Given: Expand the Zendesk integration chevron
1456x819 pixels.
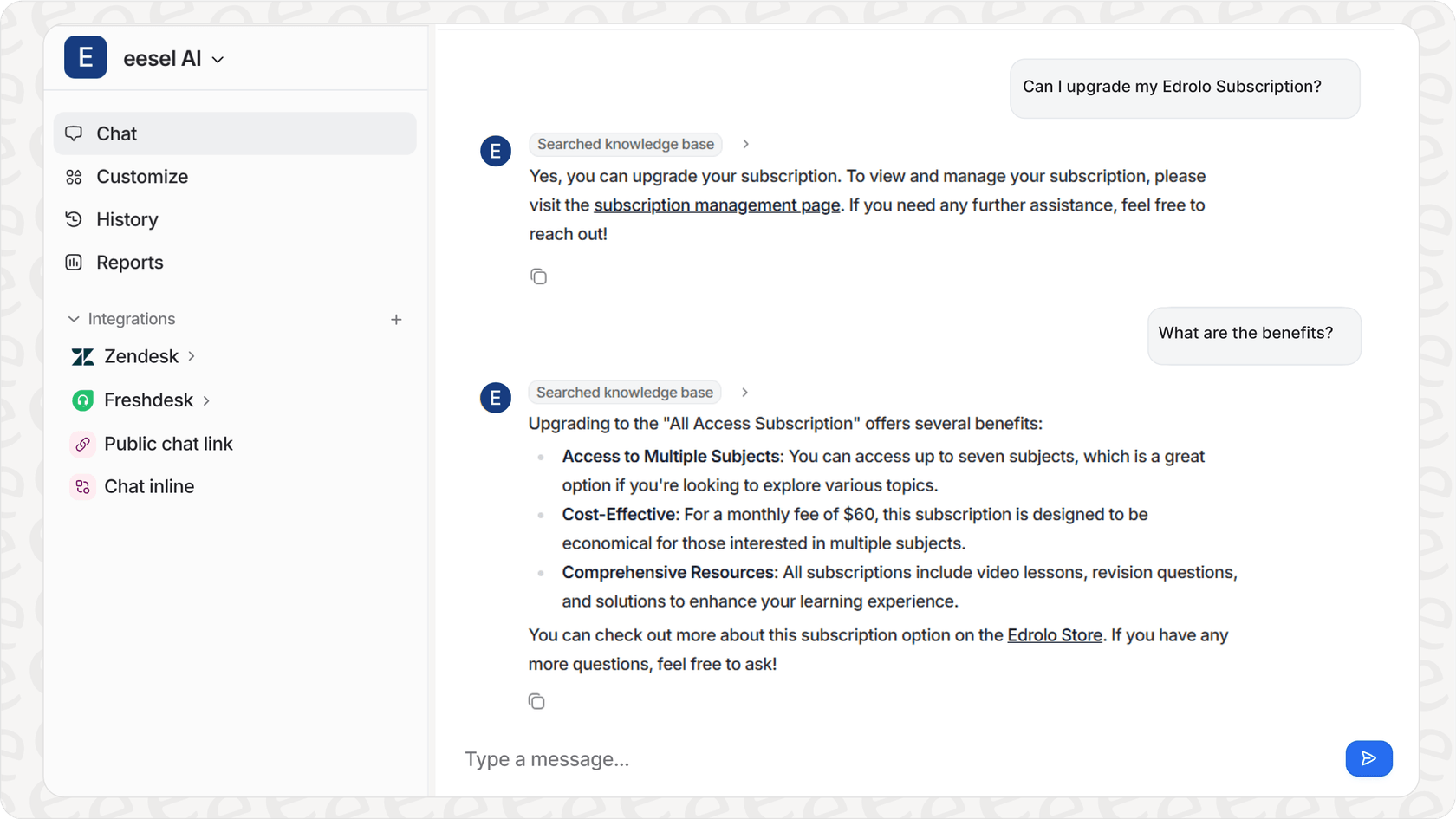Looking at the screenshot, I should tap(193, 356).
